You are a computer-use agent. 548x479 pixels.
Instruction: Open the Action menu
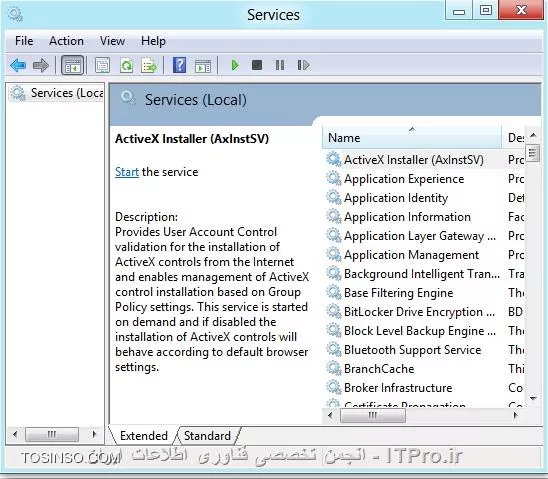tap(66, 41)
